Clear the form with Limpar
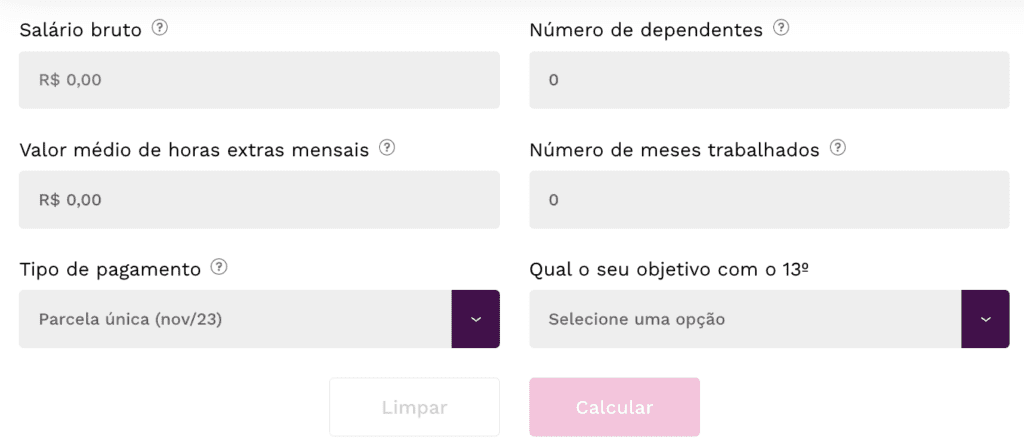 point(415,407)
